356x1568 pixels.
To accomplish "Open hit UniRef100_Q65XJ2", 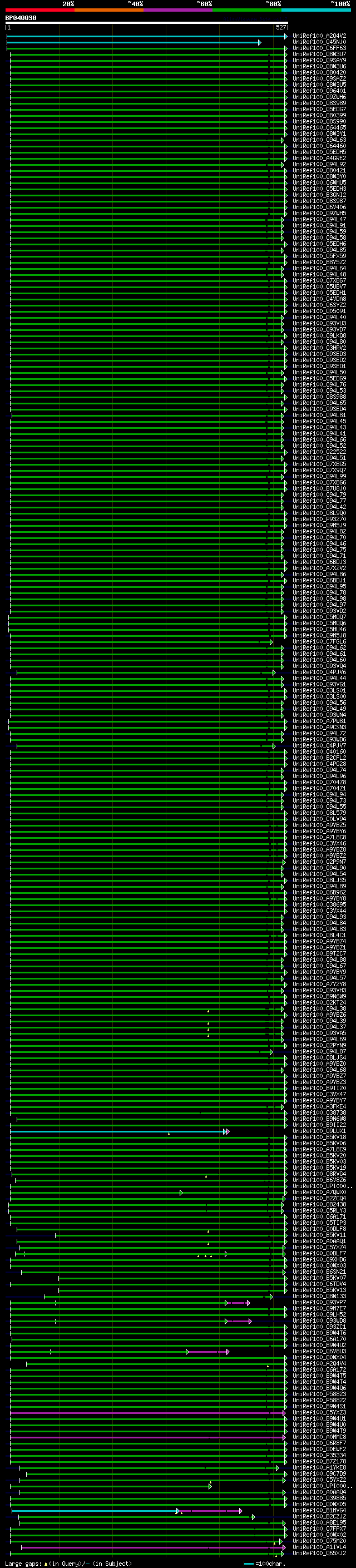I will 319,1553.
